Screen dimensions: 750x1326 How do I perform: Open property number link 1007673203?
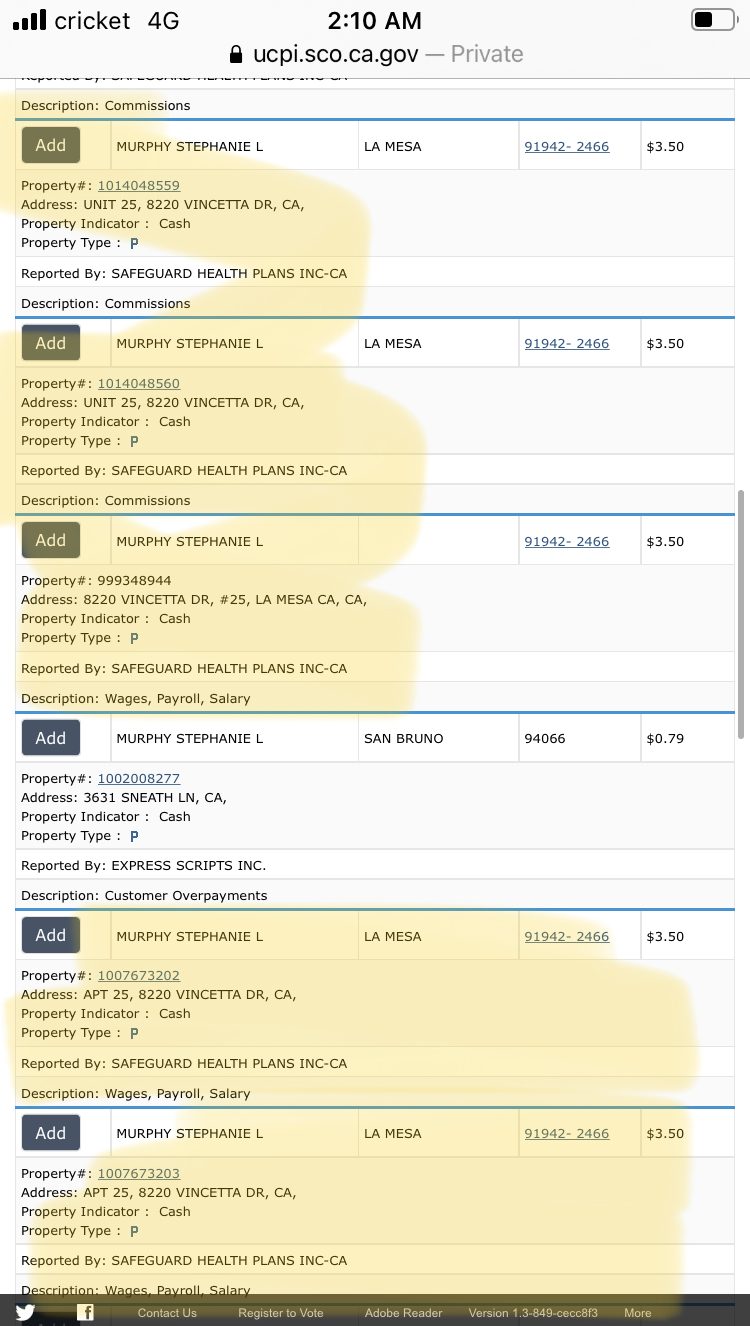(139, 1174)
